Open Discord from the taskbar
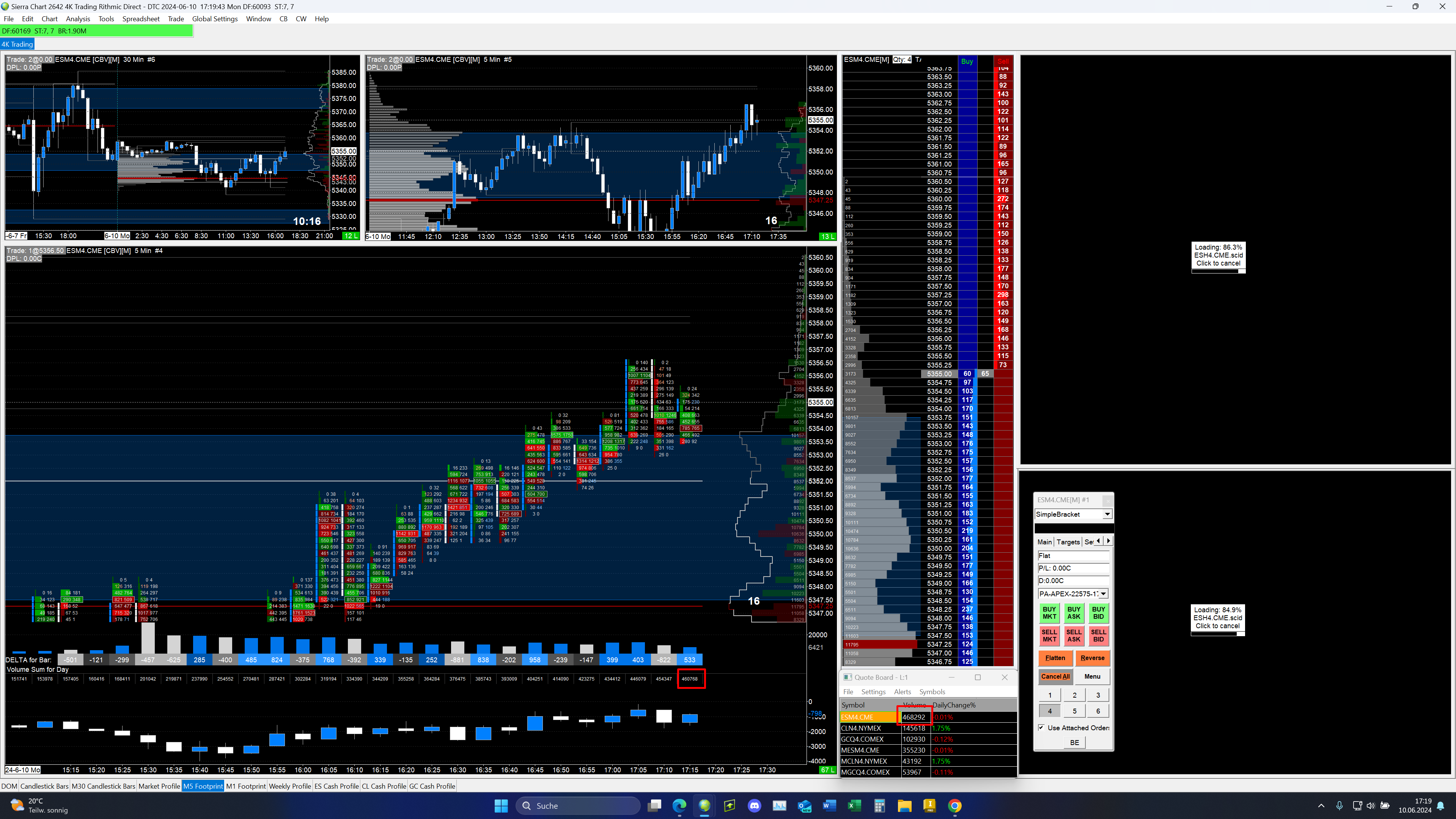 point(754,805)
